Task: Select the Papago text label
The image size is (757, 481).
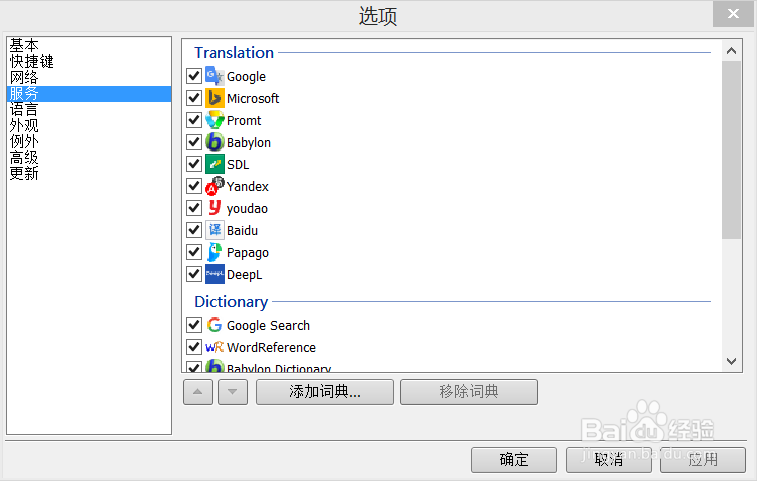Action: point(248,253)
